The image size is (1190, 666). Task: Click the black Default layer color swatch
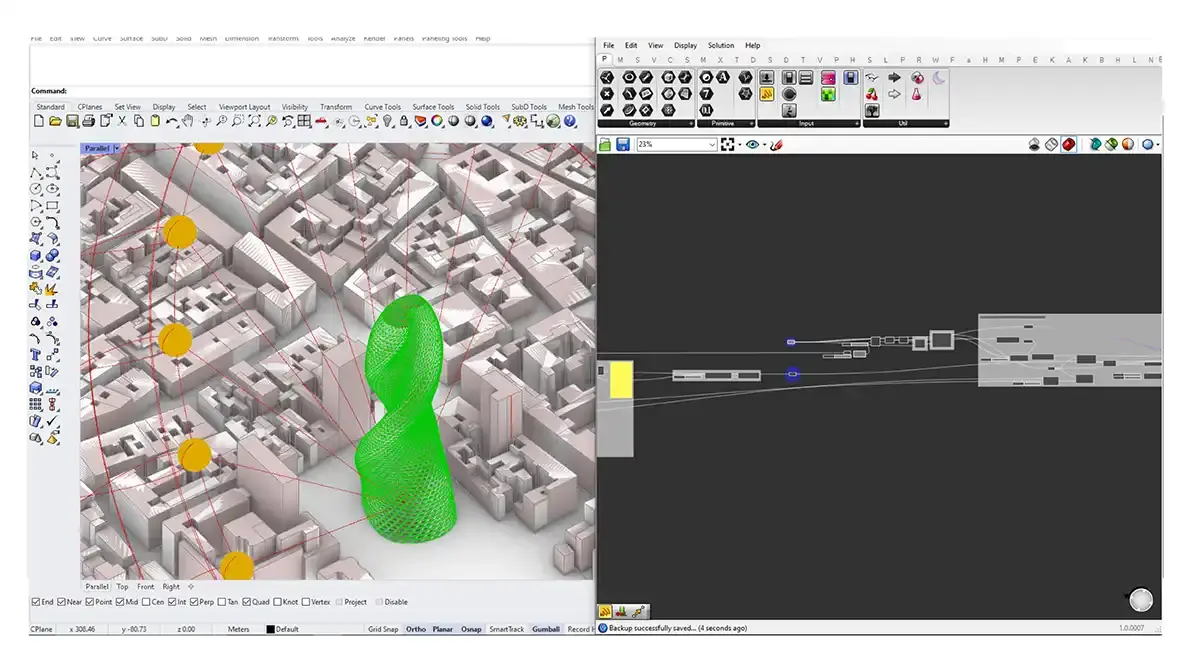tap(270, 630)
